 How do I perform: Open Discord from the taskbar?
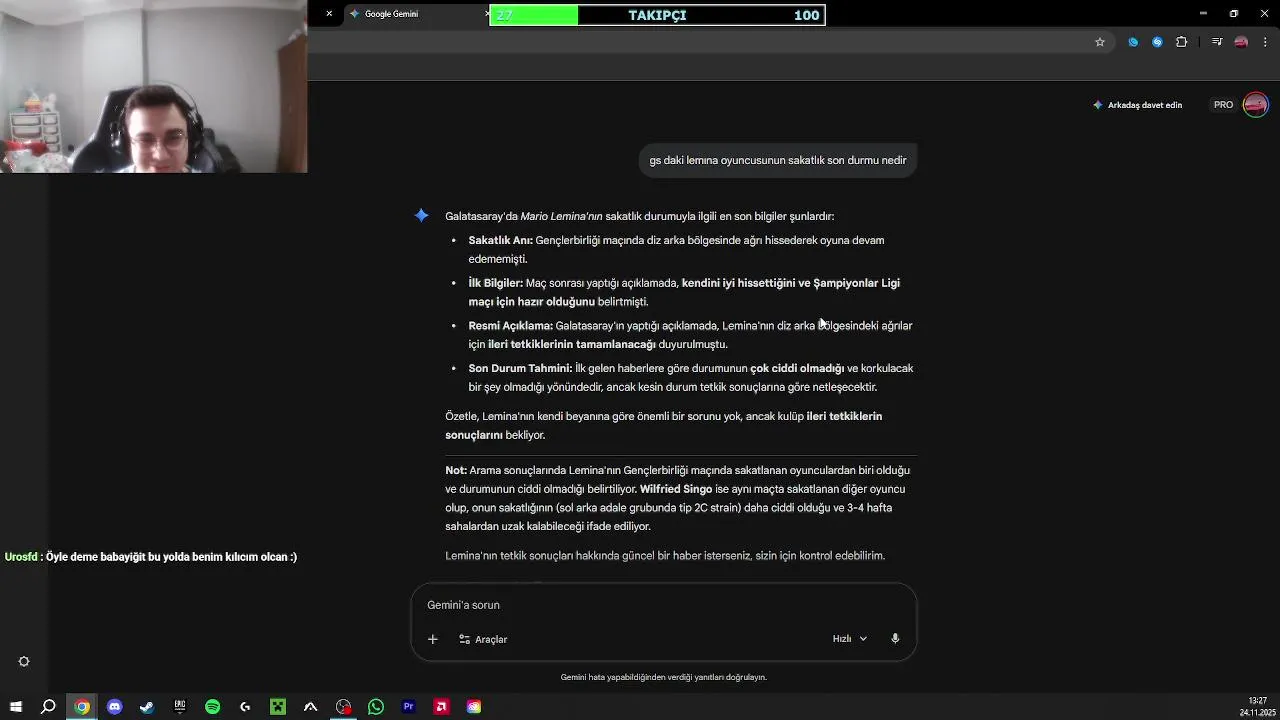[114, 707]
